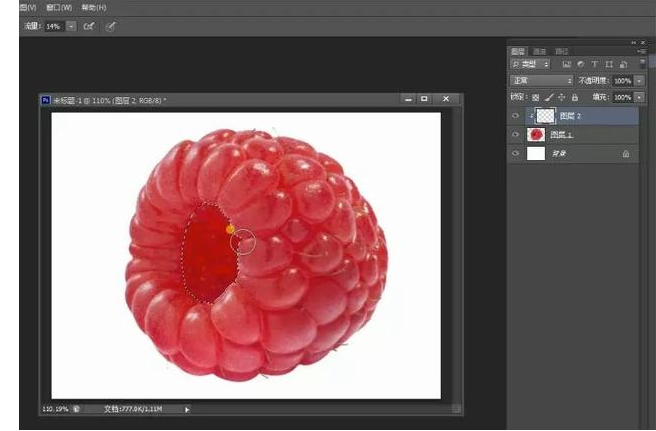Hide the 背景 layer eye icon

(516, 154)
